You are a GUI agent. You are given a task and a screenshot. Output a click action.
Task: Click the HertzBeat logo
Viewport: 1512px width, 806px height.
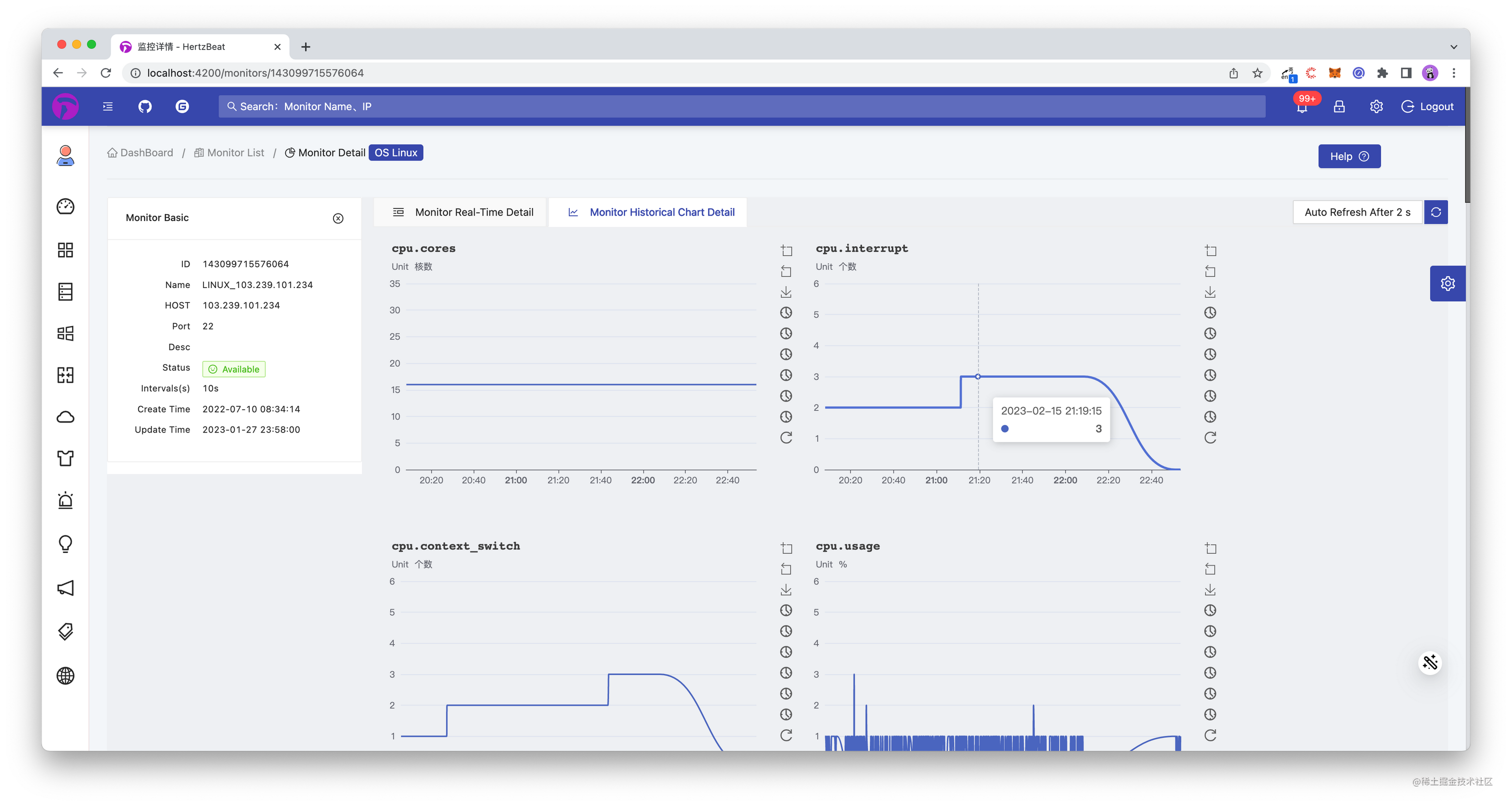[65, 106]
